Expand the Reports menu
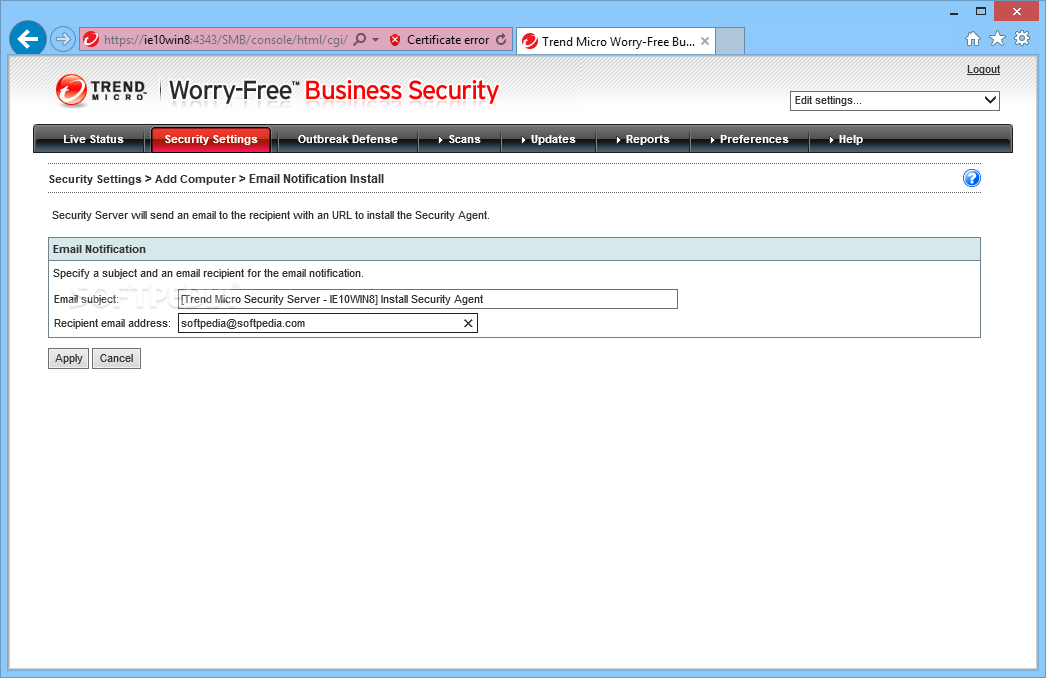This screenshot has width=1046, height=678. click(x=643, y=139)
